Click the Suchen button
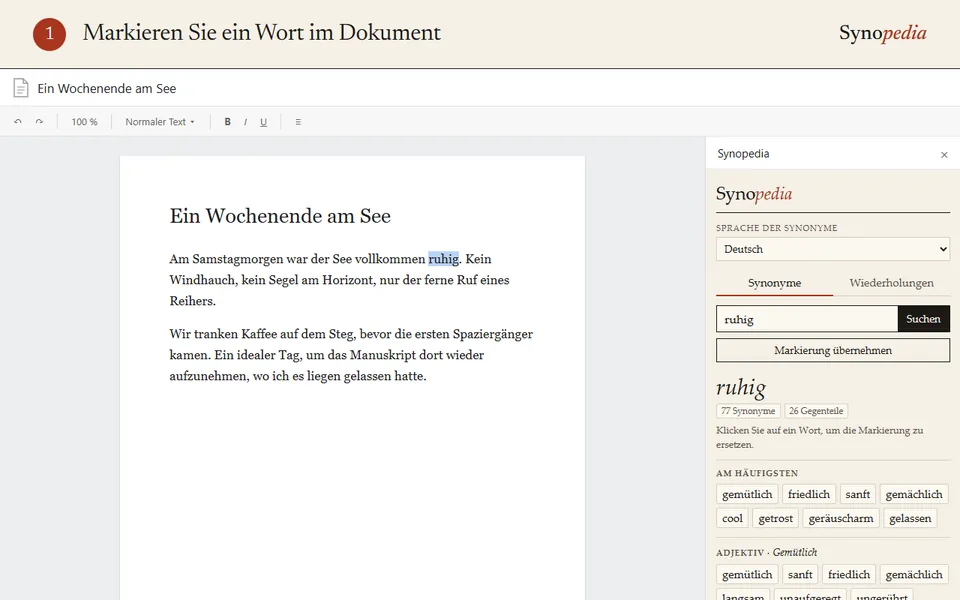 pos(923,319)
